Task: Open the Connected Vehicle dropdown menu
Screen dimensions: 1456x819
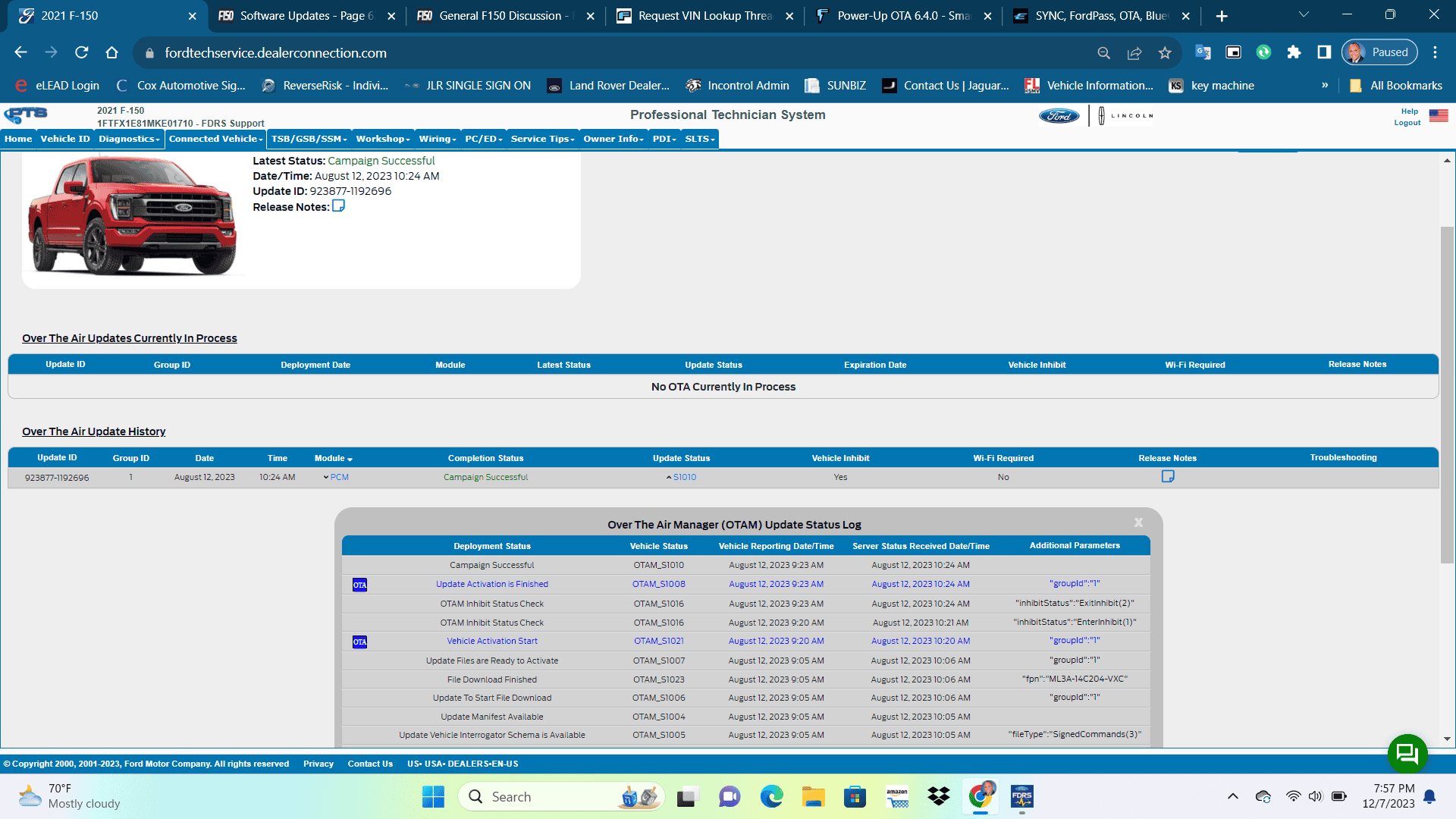Action: click(215, 139)
